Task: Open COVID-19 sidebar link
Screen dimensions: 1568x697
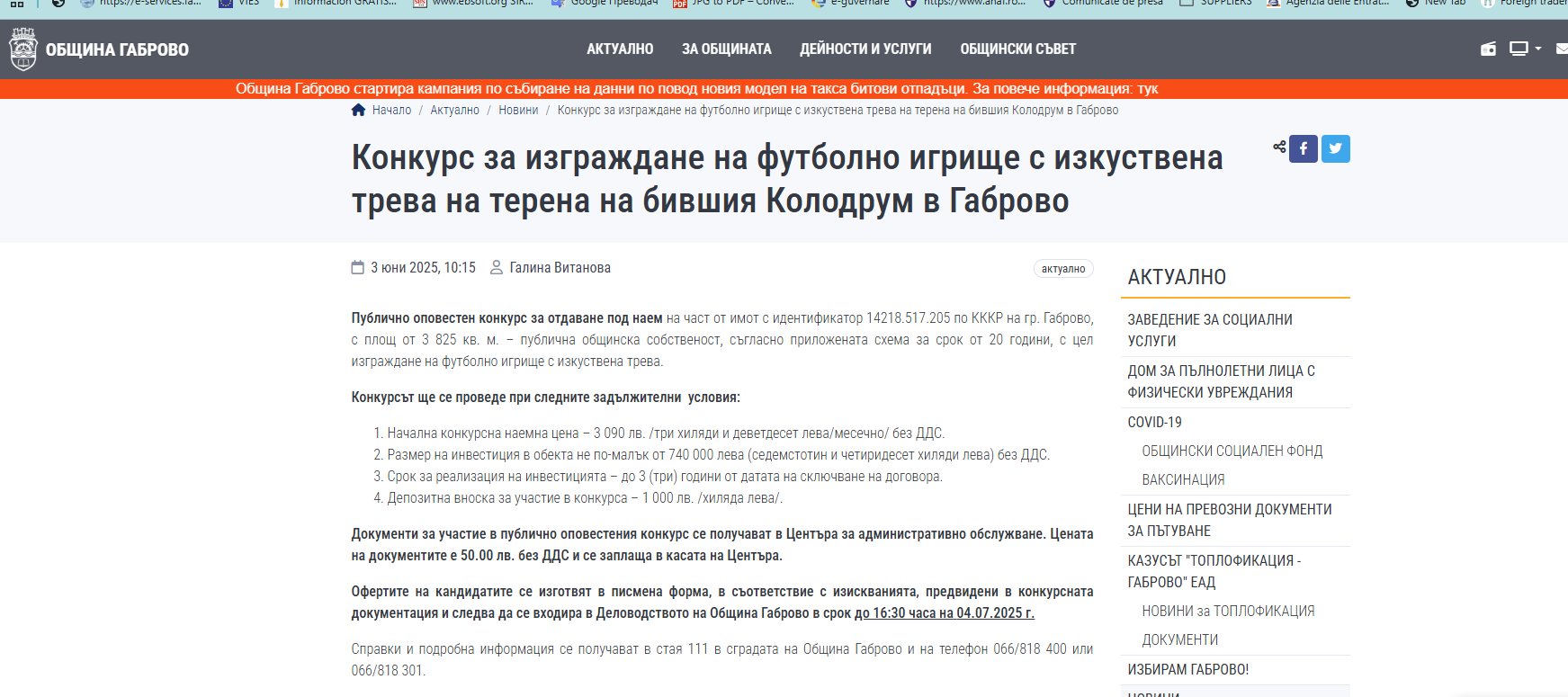Action: tap(1154, 422)
